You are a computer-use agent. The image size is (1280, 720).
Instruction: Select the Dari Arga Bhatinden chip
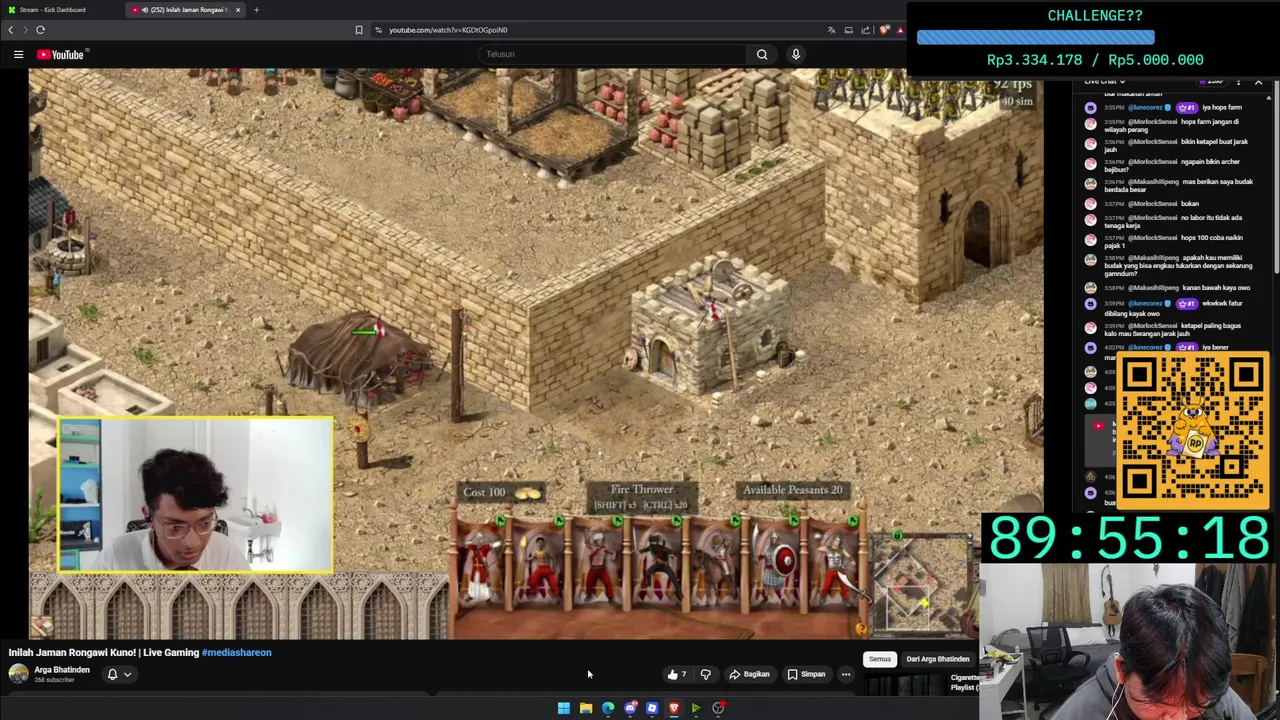click(x=938, y=659)
